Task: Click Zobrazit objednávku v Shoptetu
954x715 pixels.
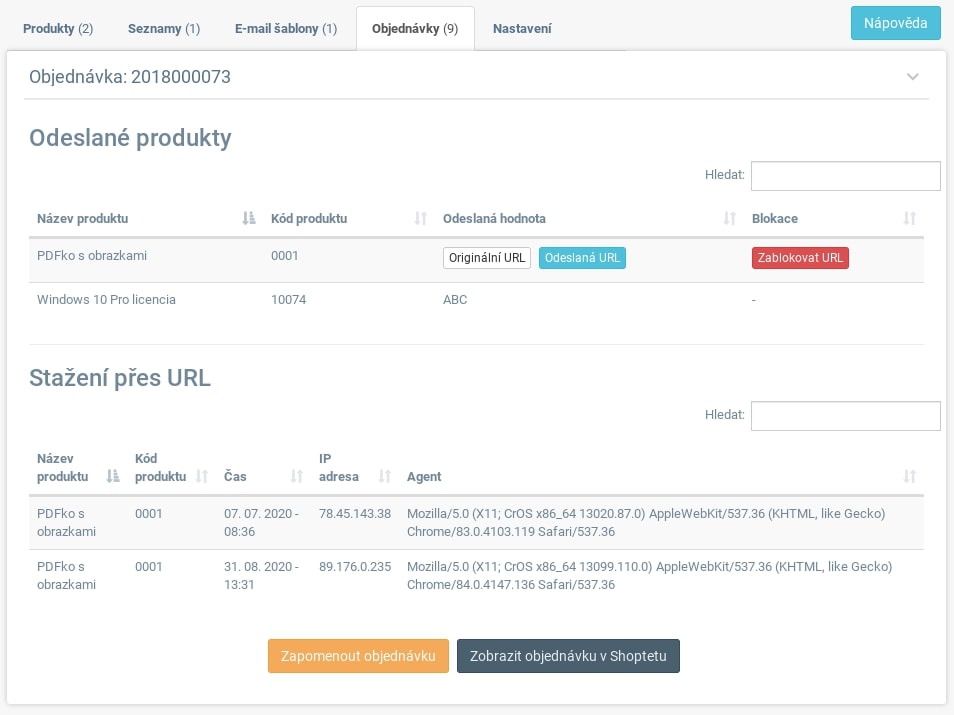Action: tap(568, 656)
